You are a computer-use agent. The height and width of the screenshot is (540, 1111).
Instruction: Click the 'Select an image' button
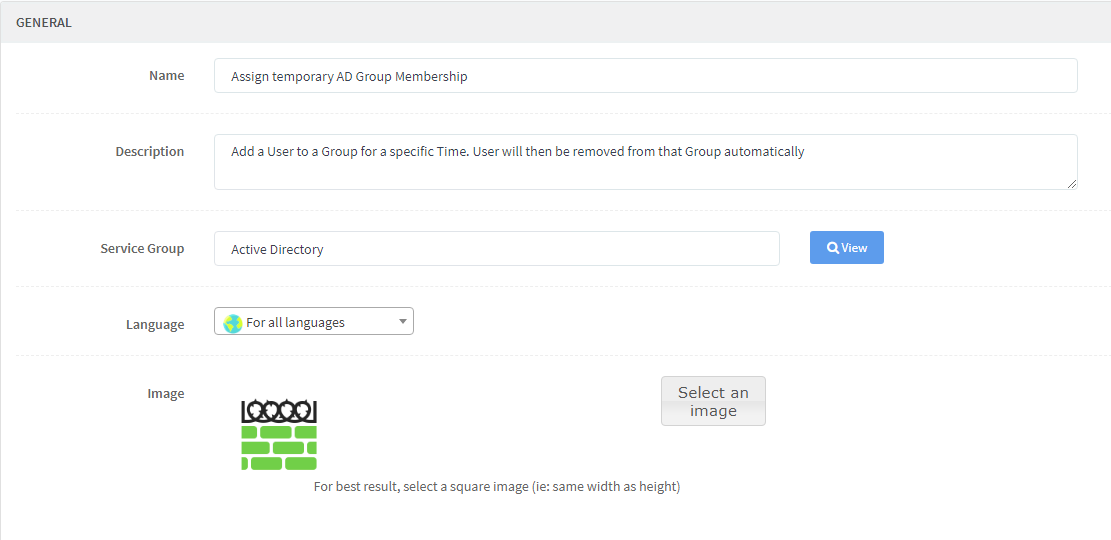714,401
